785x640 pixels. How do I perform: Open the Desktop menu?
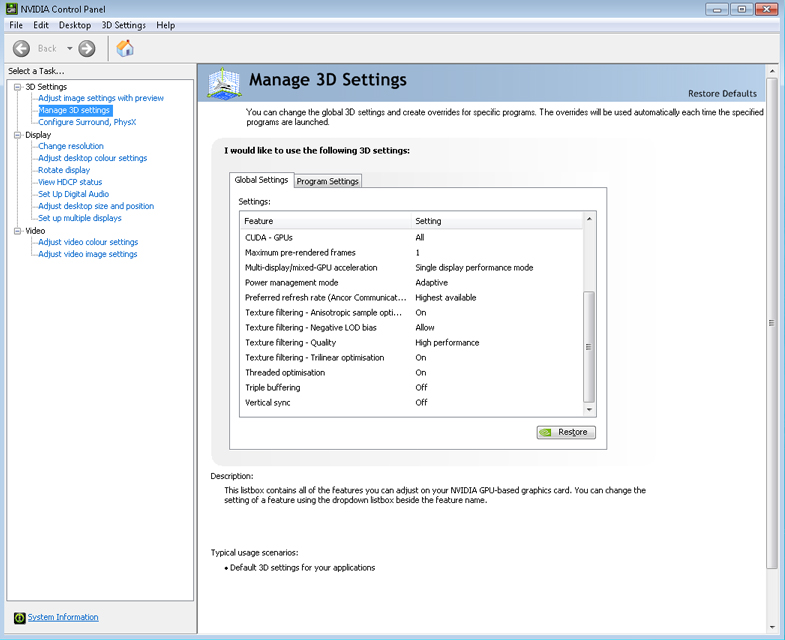click(x=75, y=25)
